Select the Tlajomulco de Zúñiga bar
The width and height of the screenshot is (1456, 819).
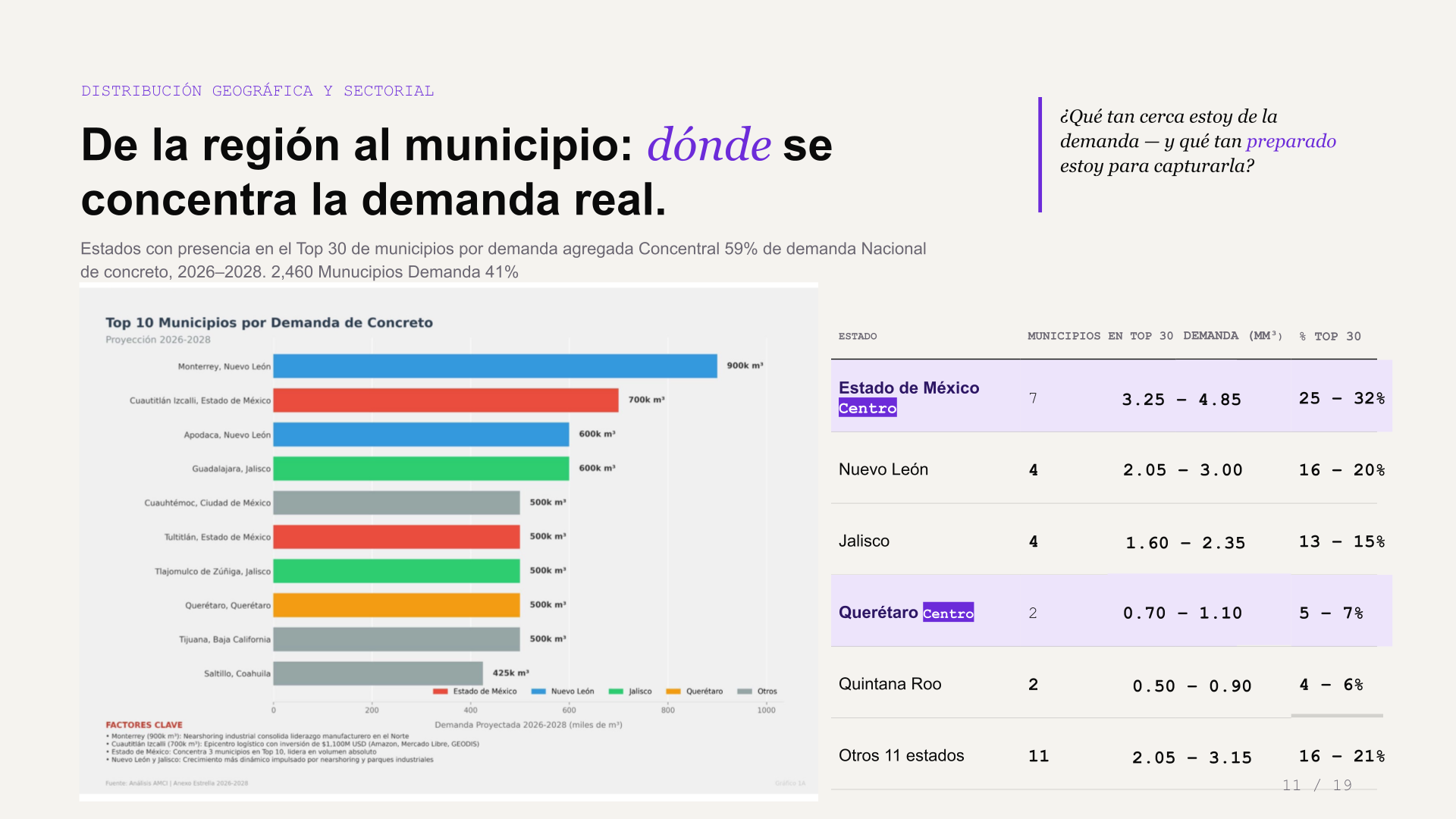[x=397, y=571]
